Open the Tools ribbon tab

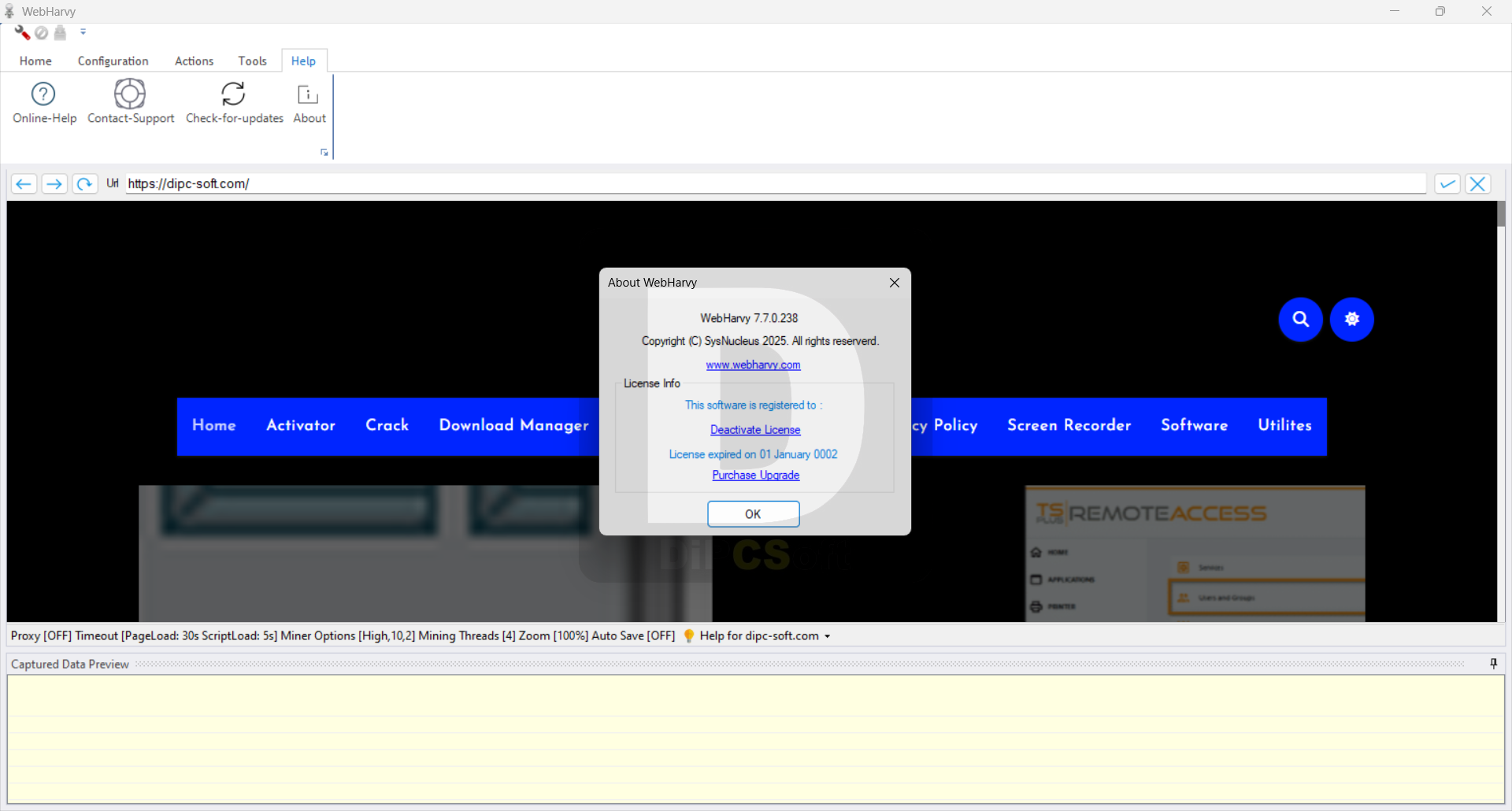[252, 61]
